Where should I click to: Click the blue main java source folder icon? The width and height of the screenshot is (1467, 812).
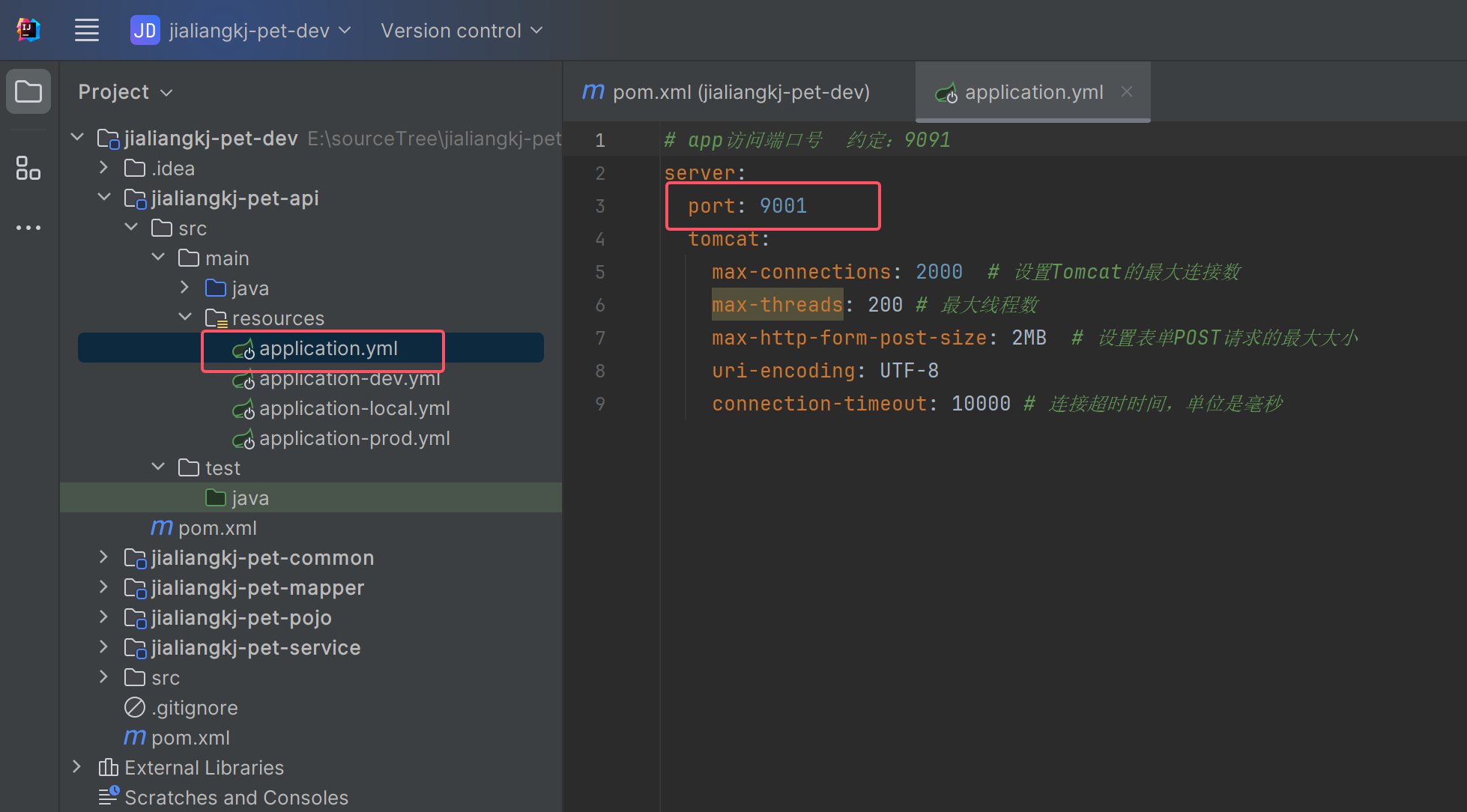tap(216, 288)
